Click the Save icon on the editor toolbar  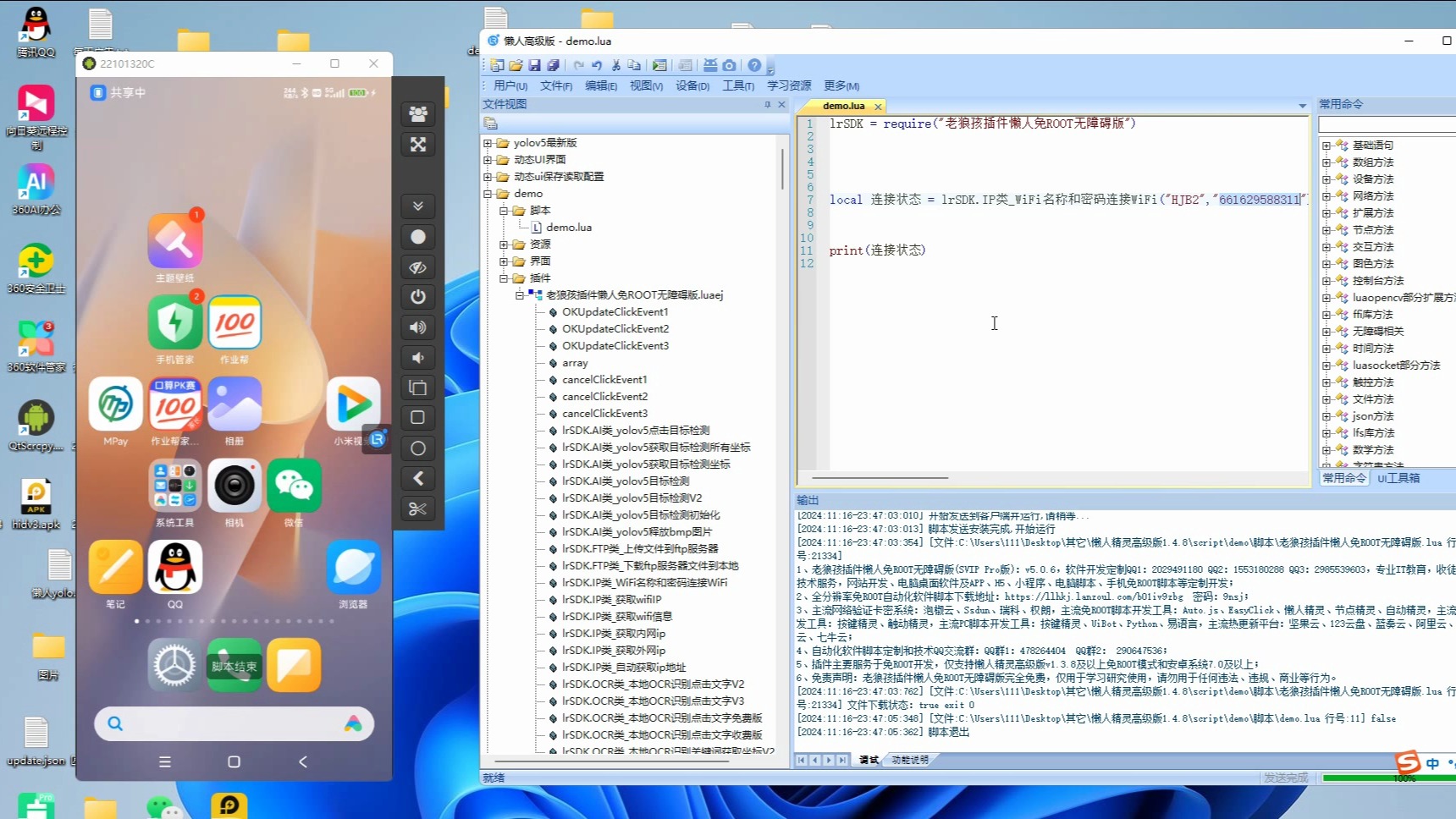[534, 65]
